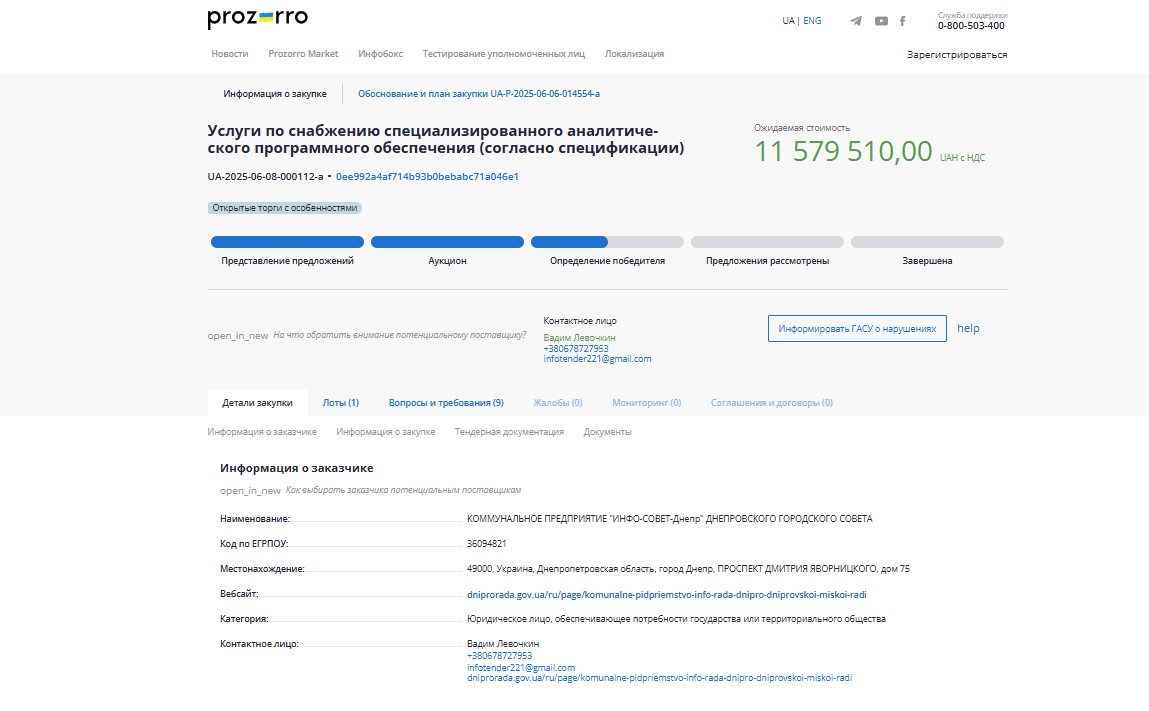Click the Prozorro logo

coord(257,18)
